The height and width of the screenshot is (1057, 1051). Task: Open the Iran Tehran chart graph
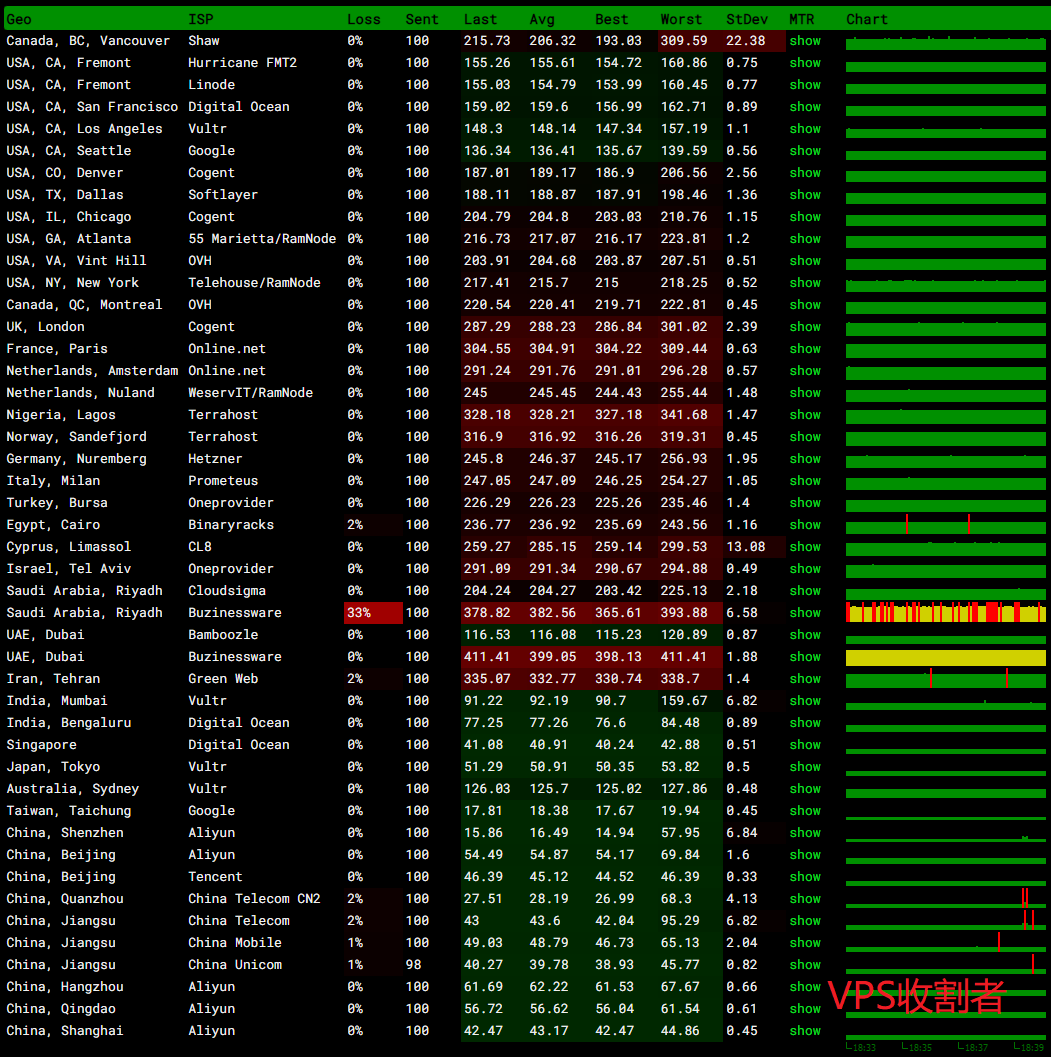(x=945, y=680)
